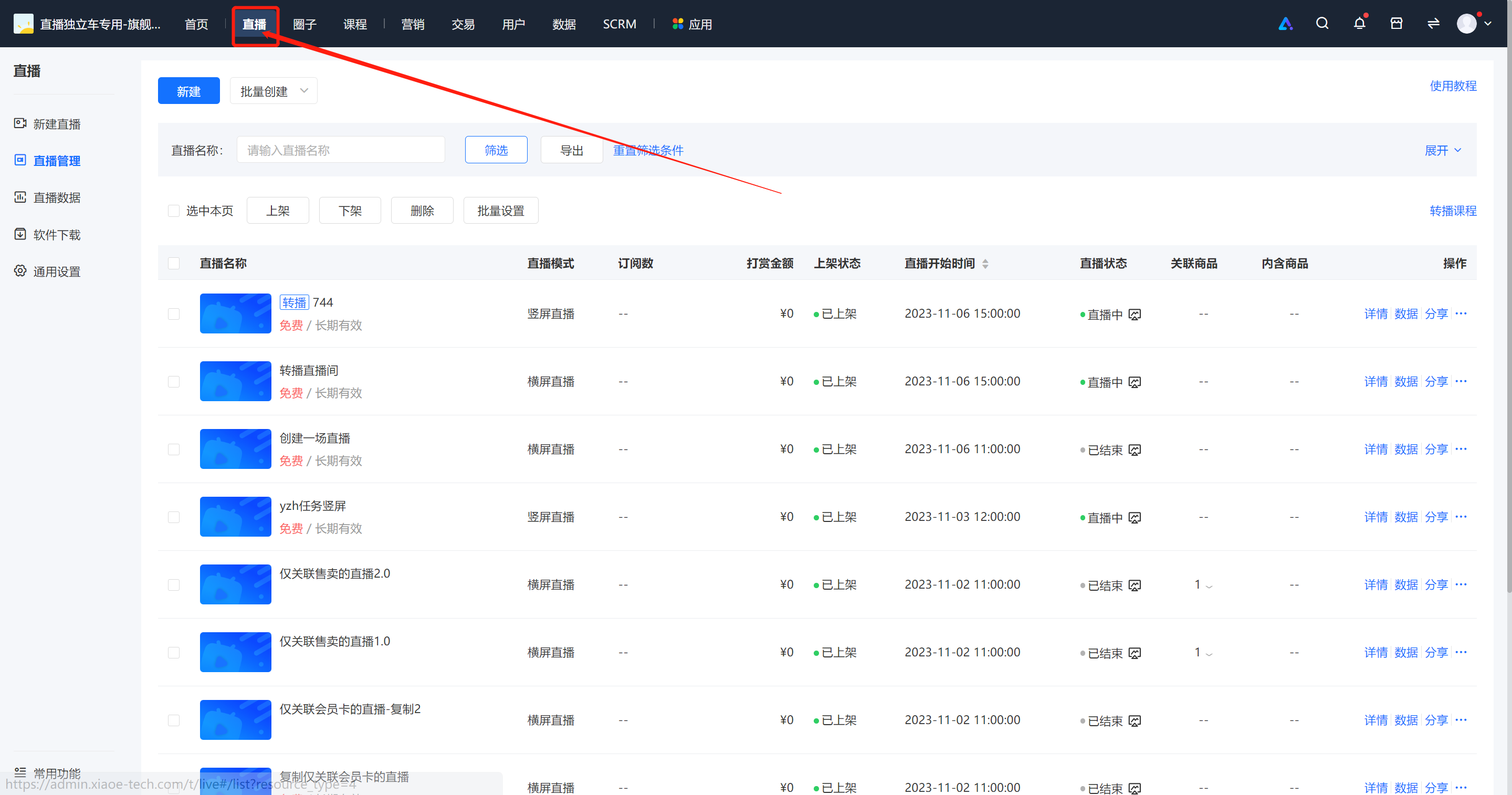Click the screen icon next to 直播中 for 744
Screen dimensions: 1512x795
(x=1135, y=315)
